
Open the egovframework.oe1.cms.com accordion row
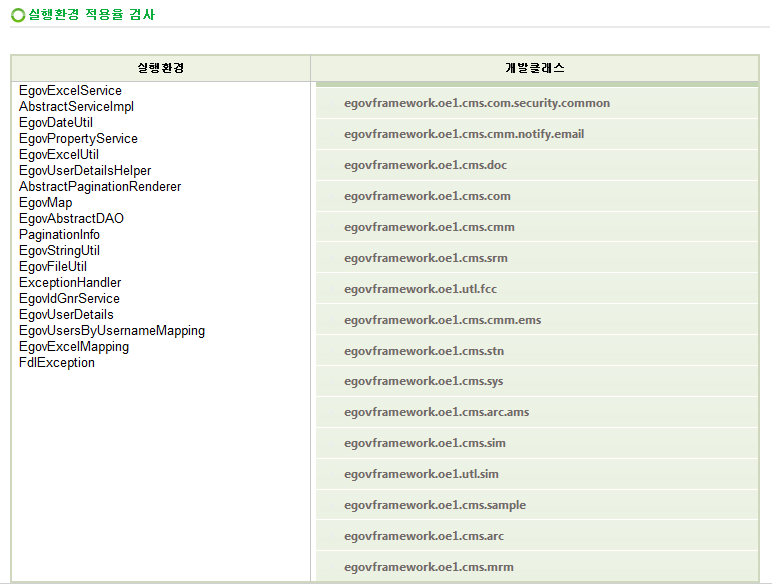click(427, 196)
